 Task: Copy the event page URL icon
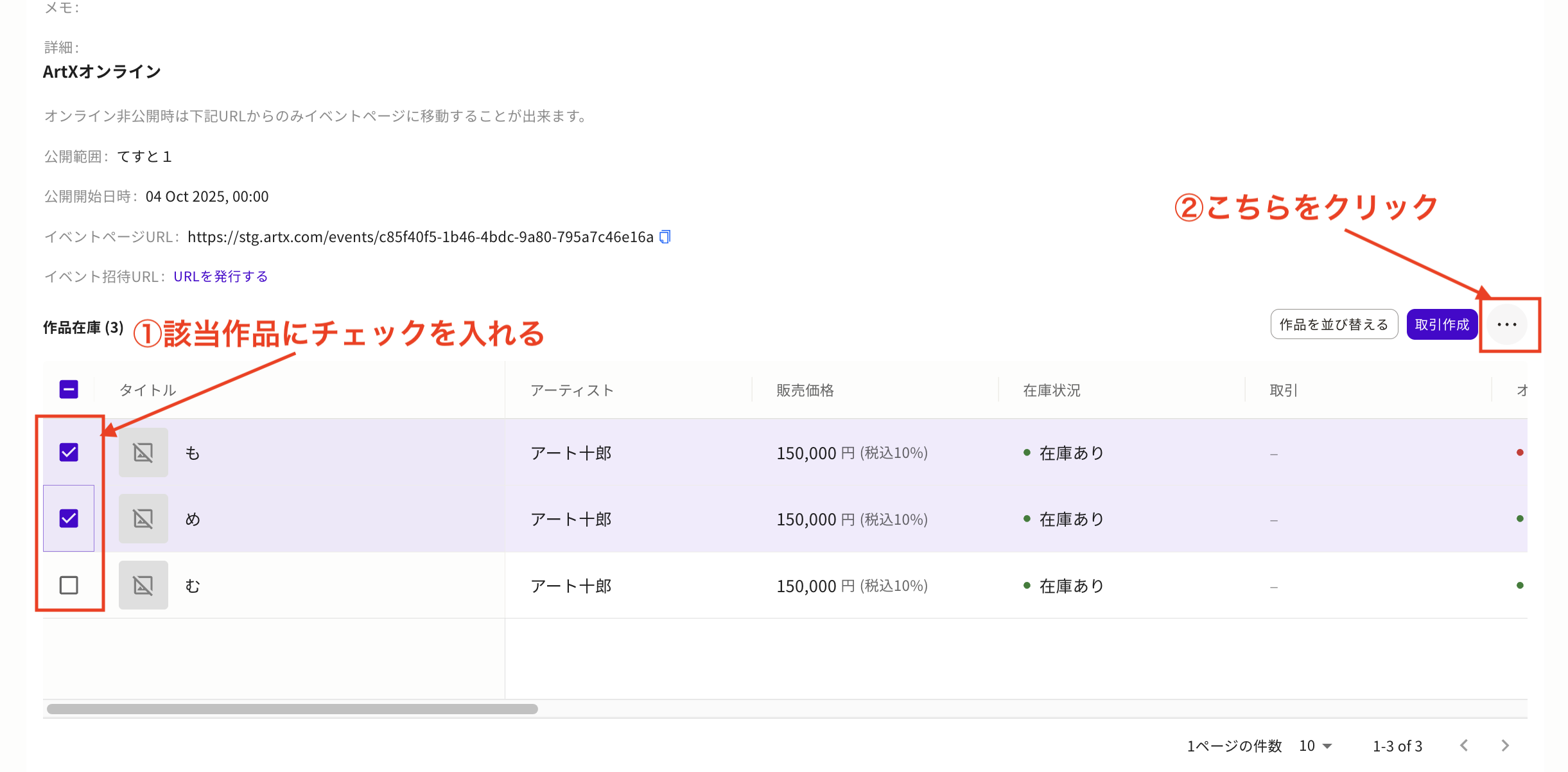tap(665, 237)
